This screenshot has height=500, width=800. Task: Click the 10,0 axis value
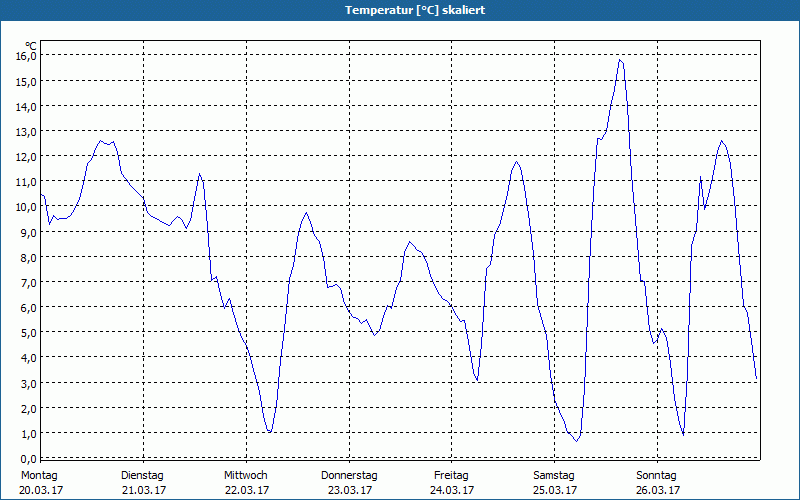tap(26, 207)
